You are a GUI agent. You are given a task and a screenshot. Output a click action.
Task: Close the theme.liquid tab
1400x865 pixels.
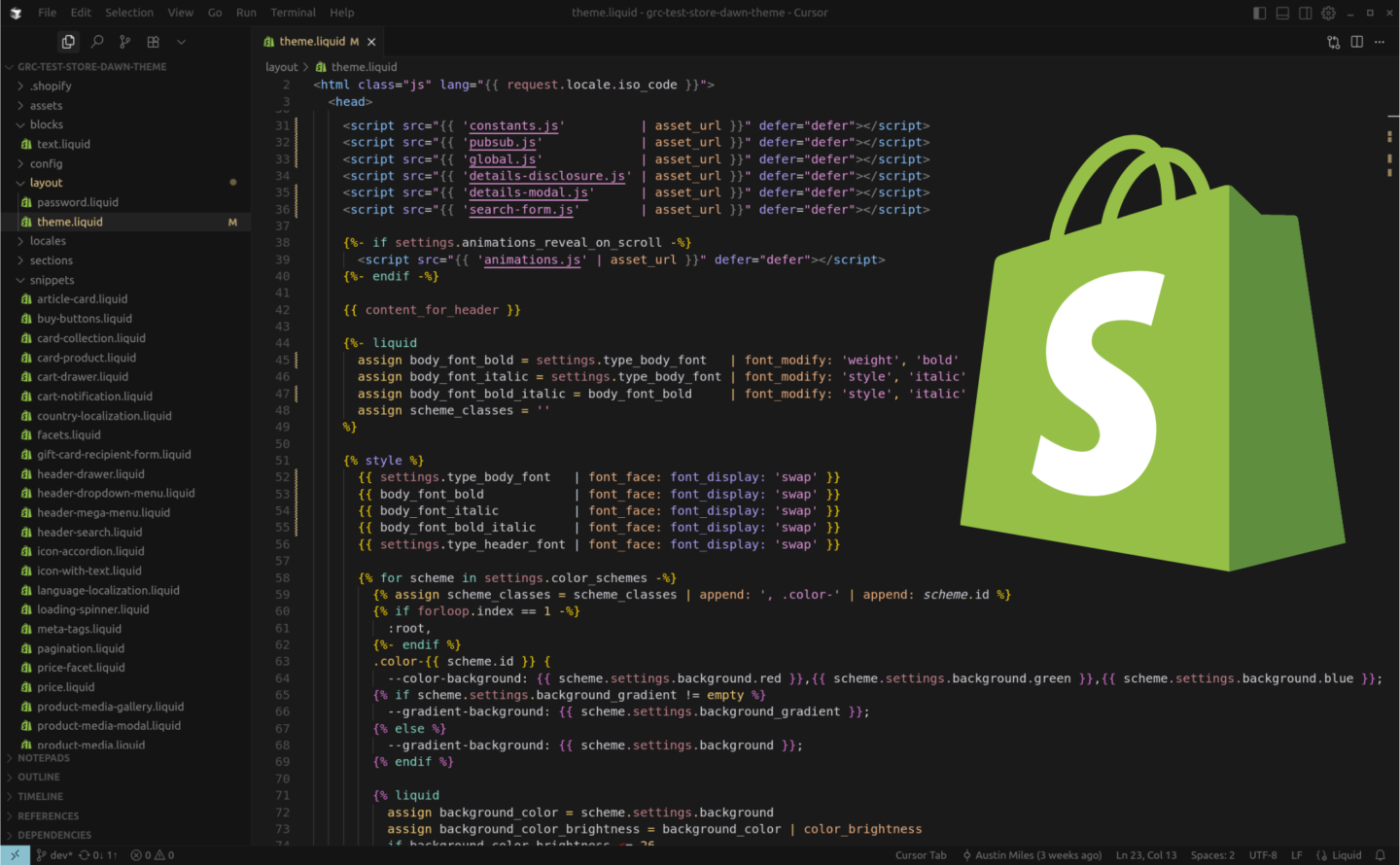coord(371,42)
